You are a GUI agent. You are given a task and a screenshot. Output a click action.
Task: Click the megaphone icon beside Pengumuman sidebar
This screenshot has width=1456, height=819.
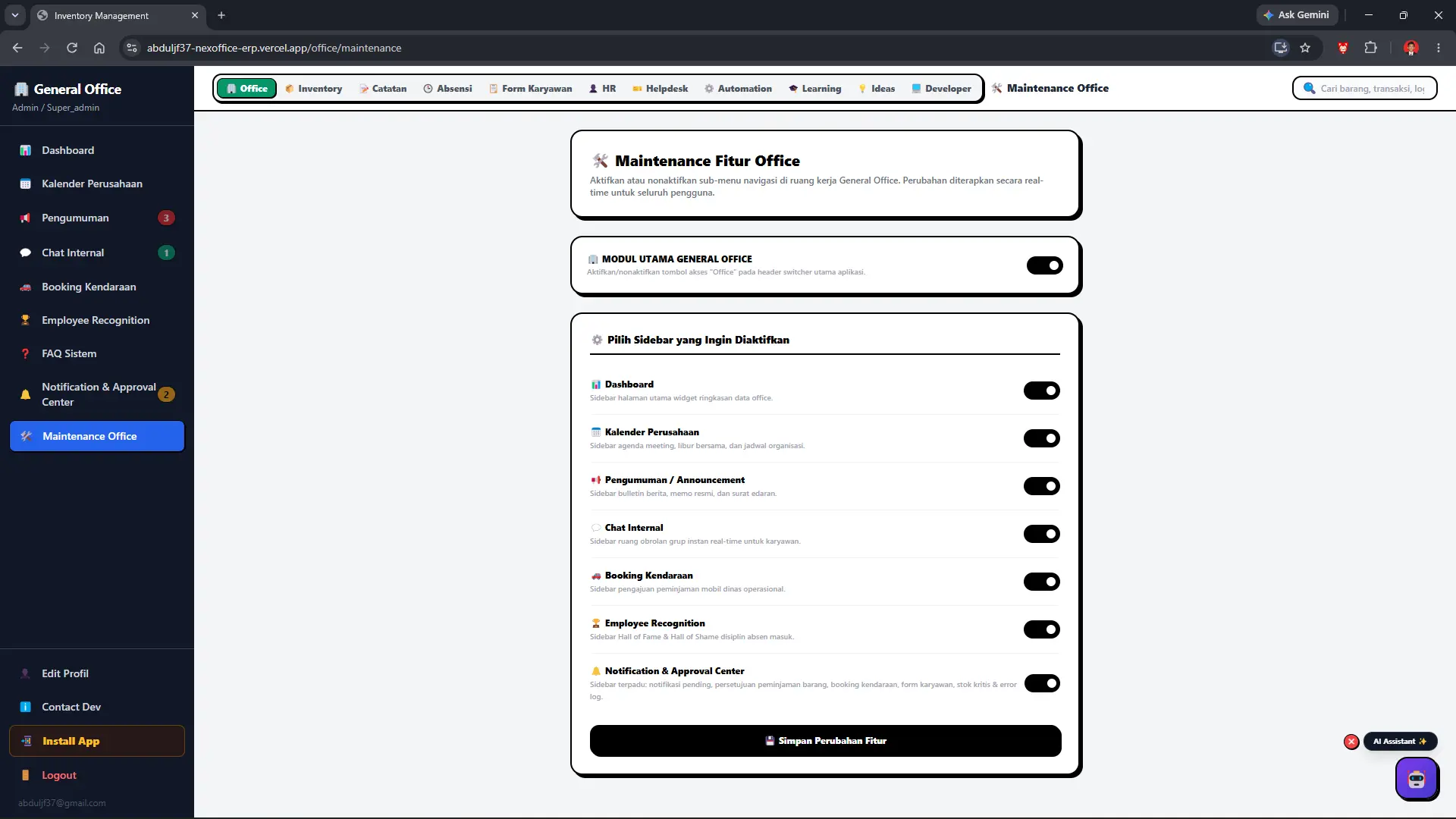(x=25, y=218)
